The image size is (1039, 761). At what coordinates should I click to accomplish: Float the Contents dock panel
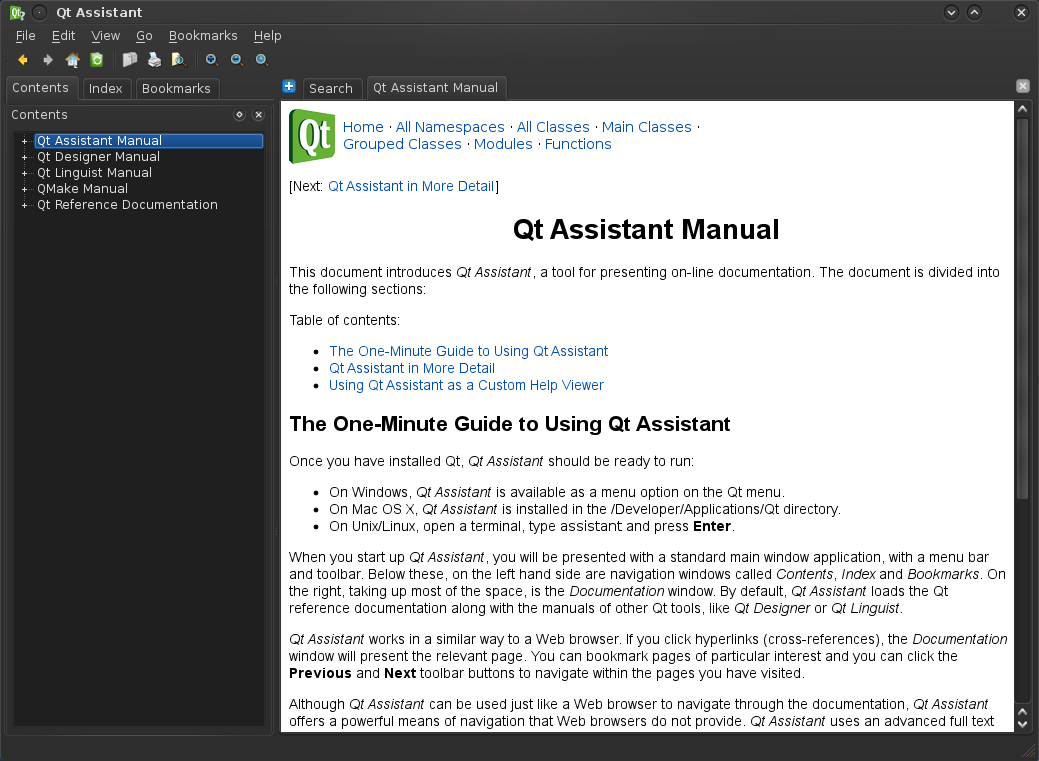tap(240, 115)
